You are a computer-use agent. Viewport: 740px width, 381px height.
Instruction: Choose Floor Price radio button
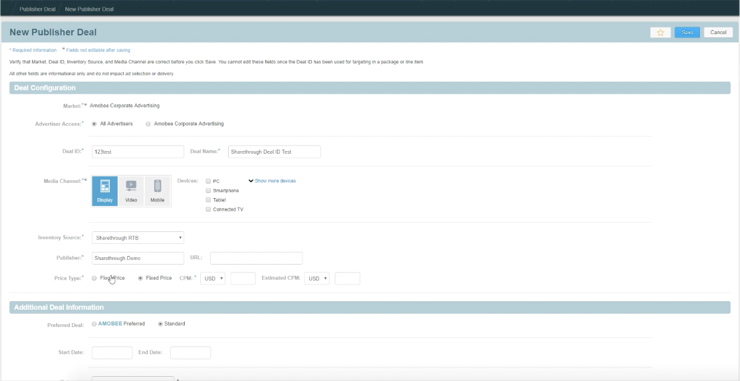coord(94,278)
